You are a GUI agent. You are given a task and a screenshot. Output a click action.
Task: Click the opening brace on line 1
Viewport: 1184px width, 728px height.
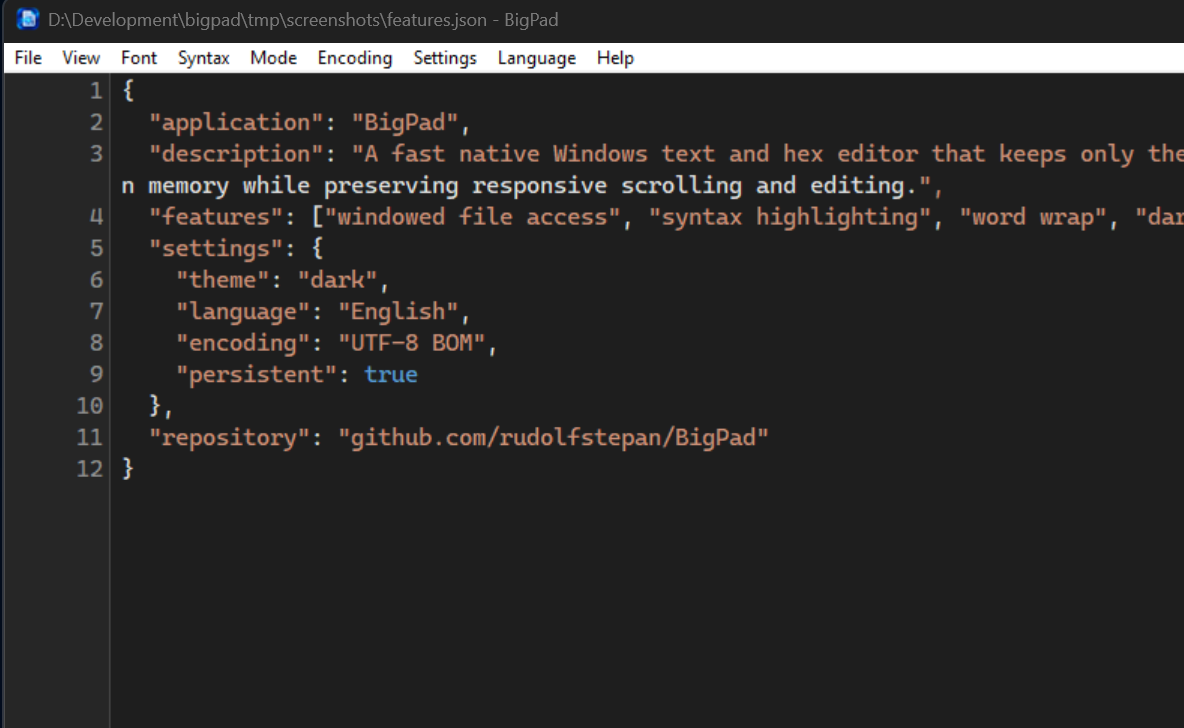(128, 91)
